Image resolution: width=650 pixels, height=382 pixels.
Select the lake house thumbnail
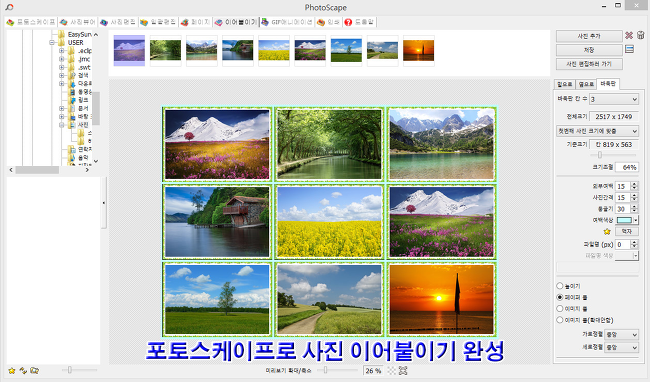(x=238, y=51)
